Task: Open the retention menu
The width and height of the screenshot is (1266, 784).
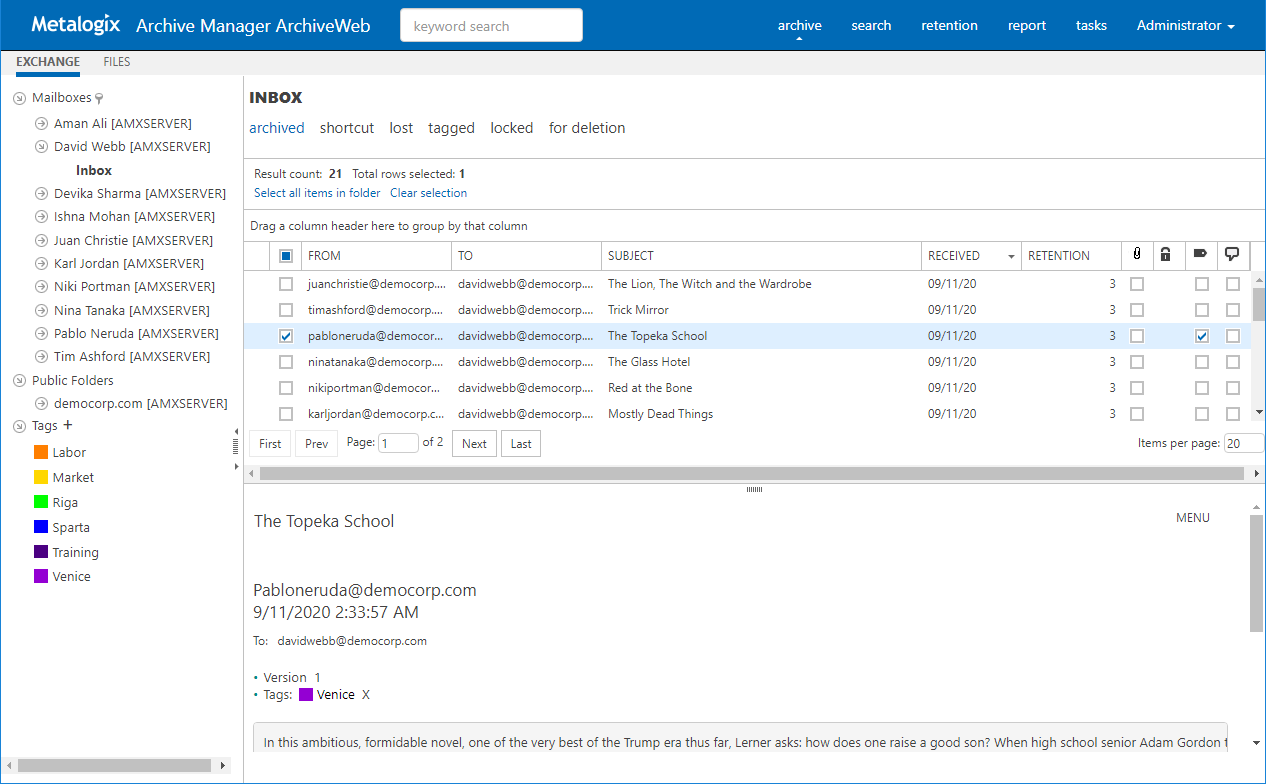Action: (x=949, y=26)
